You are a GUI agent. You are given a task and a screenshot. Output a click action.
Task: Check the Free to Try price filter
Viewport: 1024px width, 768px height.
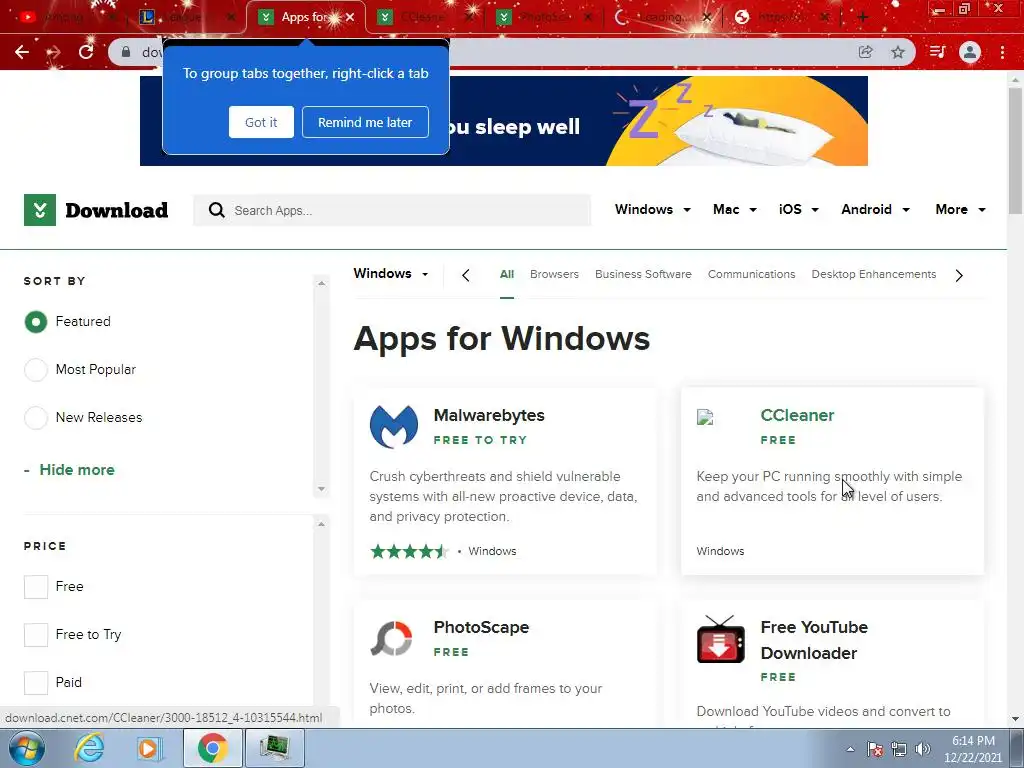click(36, 634)
